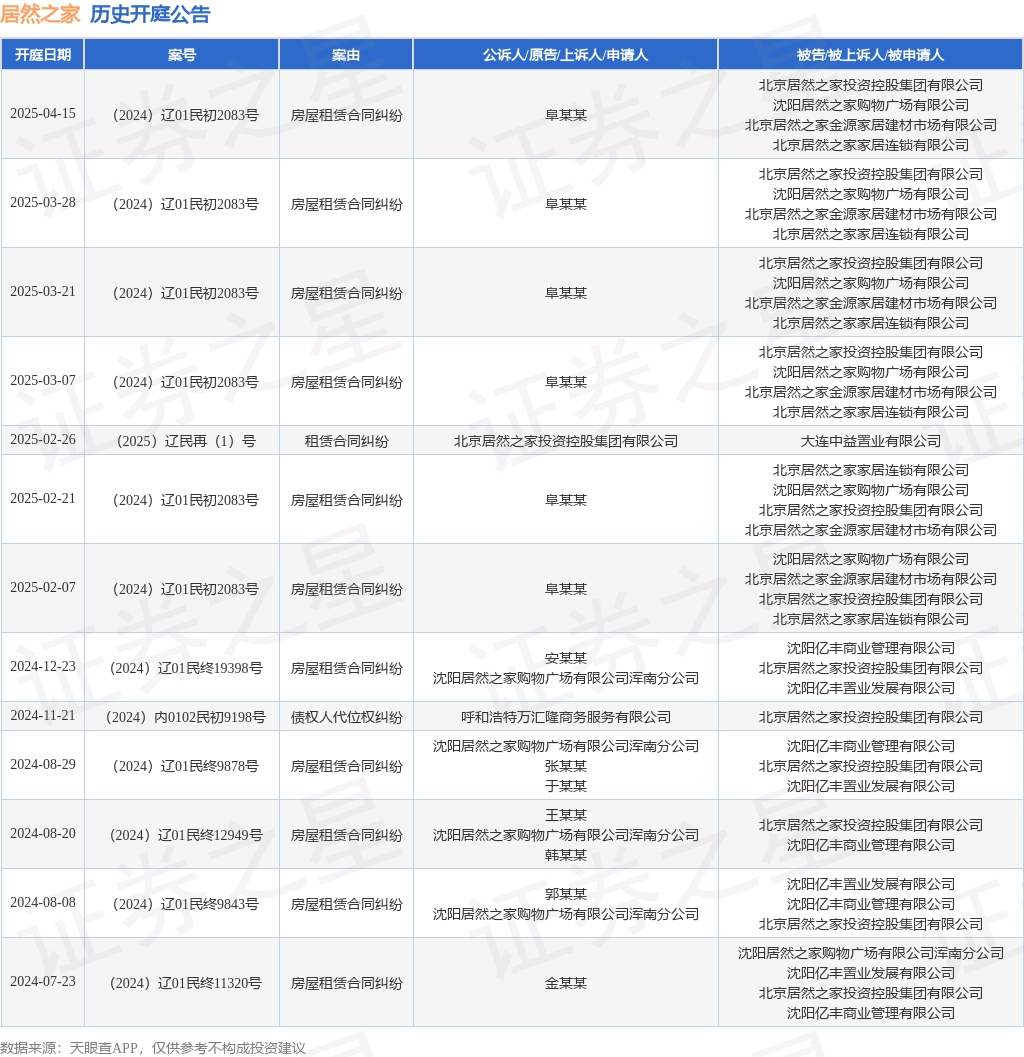Click case number (2024)辽01民终11320号
The image size is (1024, 1057).
(185, 983)
